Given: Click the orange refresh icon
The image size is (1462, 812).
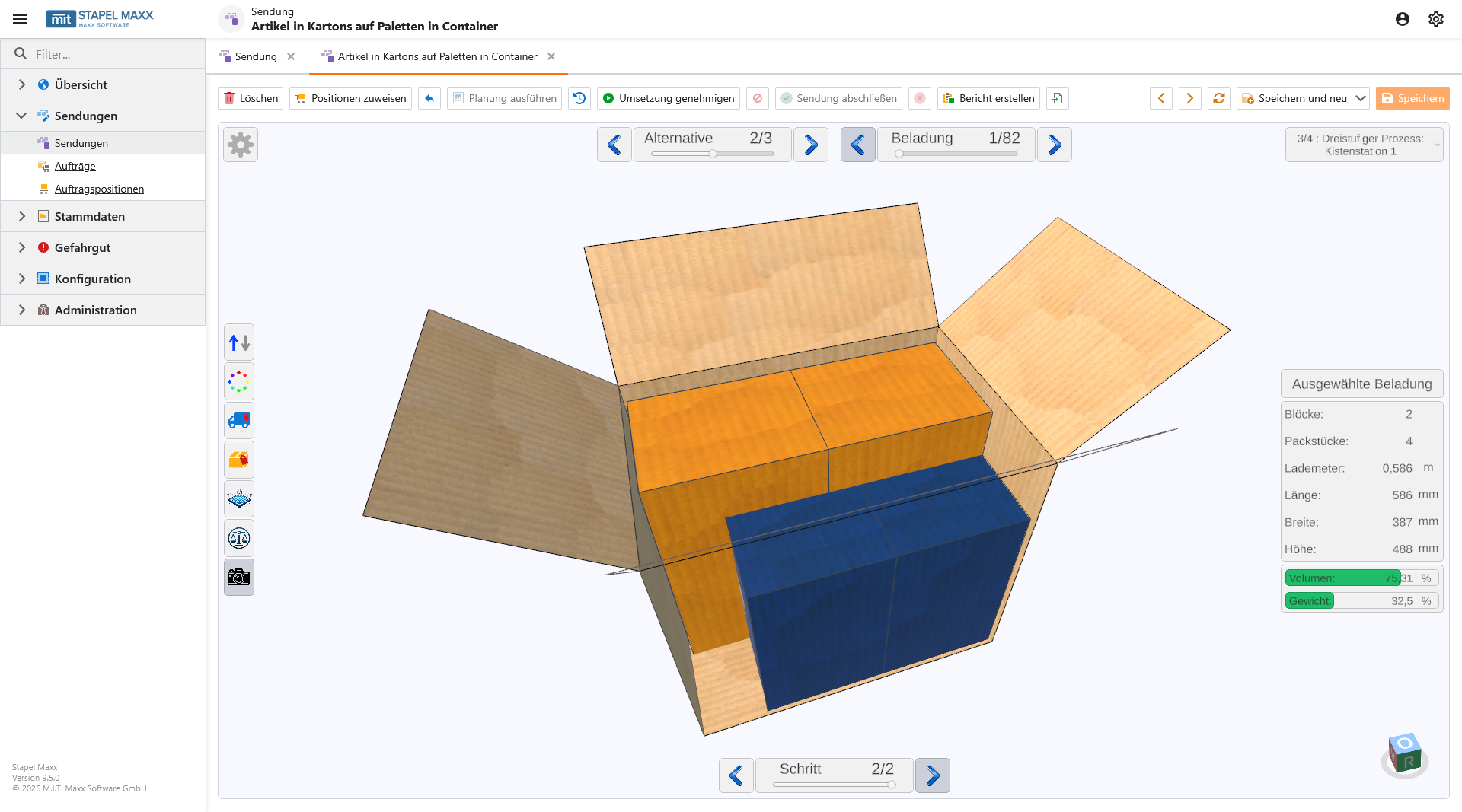Looking at the screenshot, I should [x=1219, y=98].
